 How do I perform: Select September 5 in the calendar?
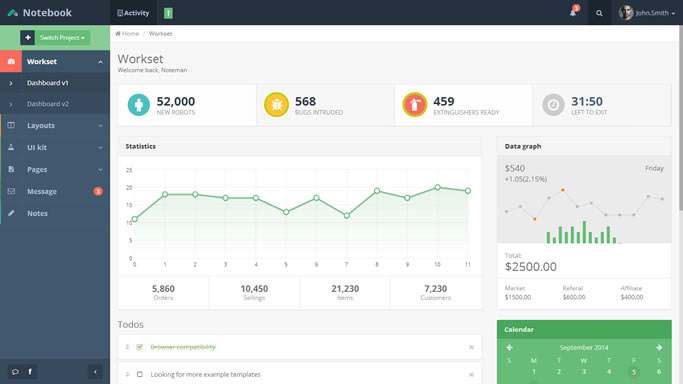(634, 372)
